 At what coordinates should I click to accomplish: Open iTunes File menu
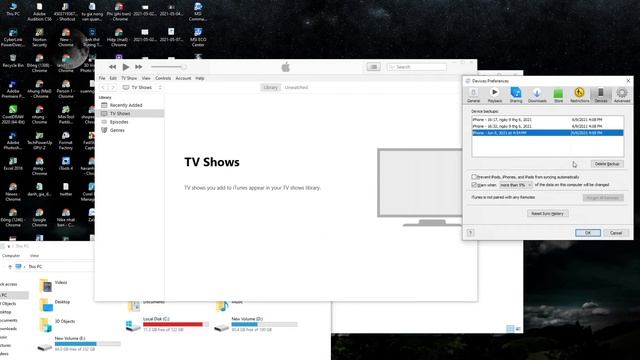coord(102,78)
